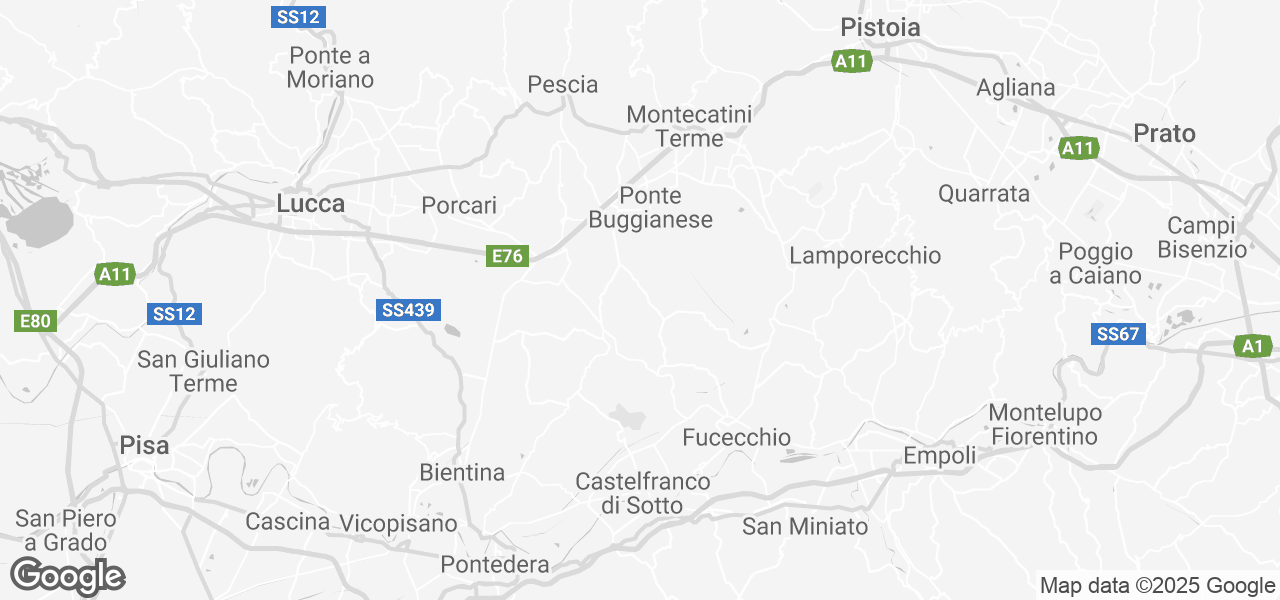Click the SS439 road shield icon
Viewport: 1280px width, 600px height.
[x=409, y=310]
